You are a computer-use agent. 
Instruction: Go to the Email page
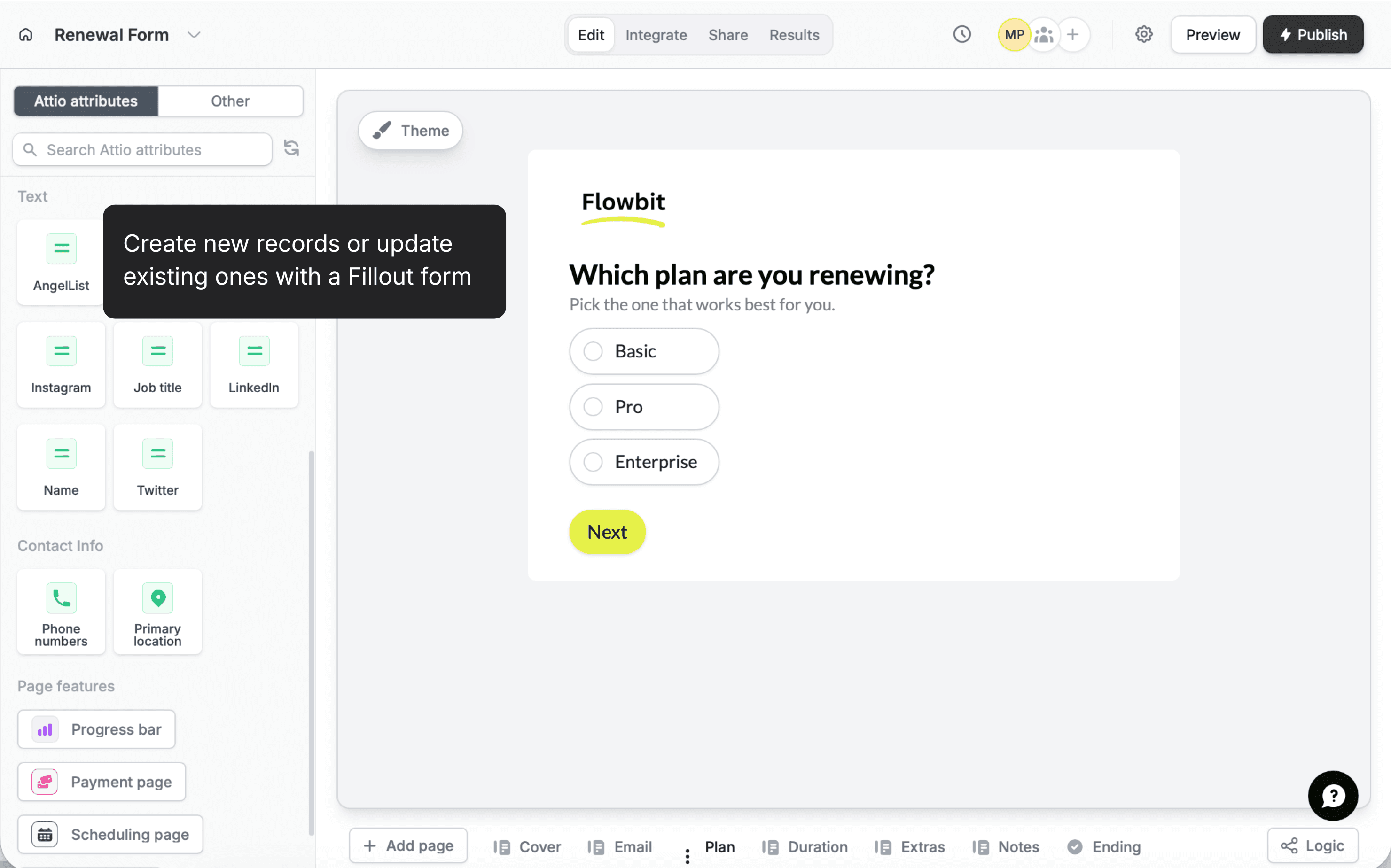tap(620, 847)
